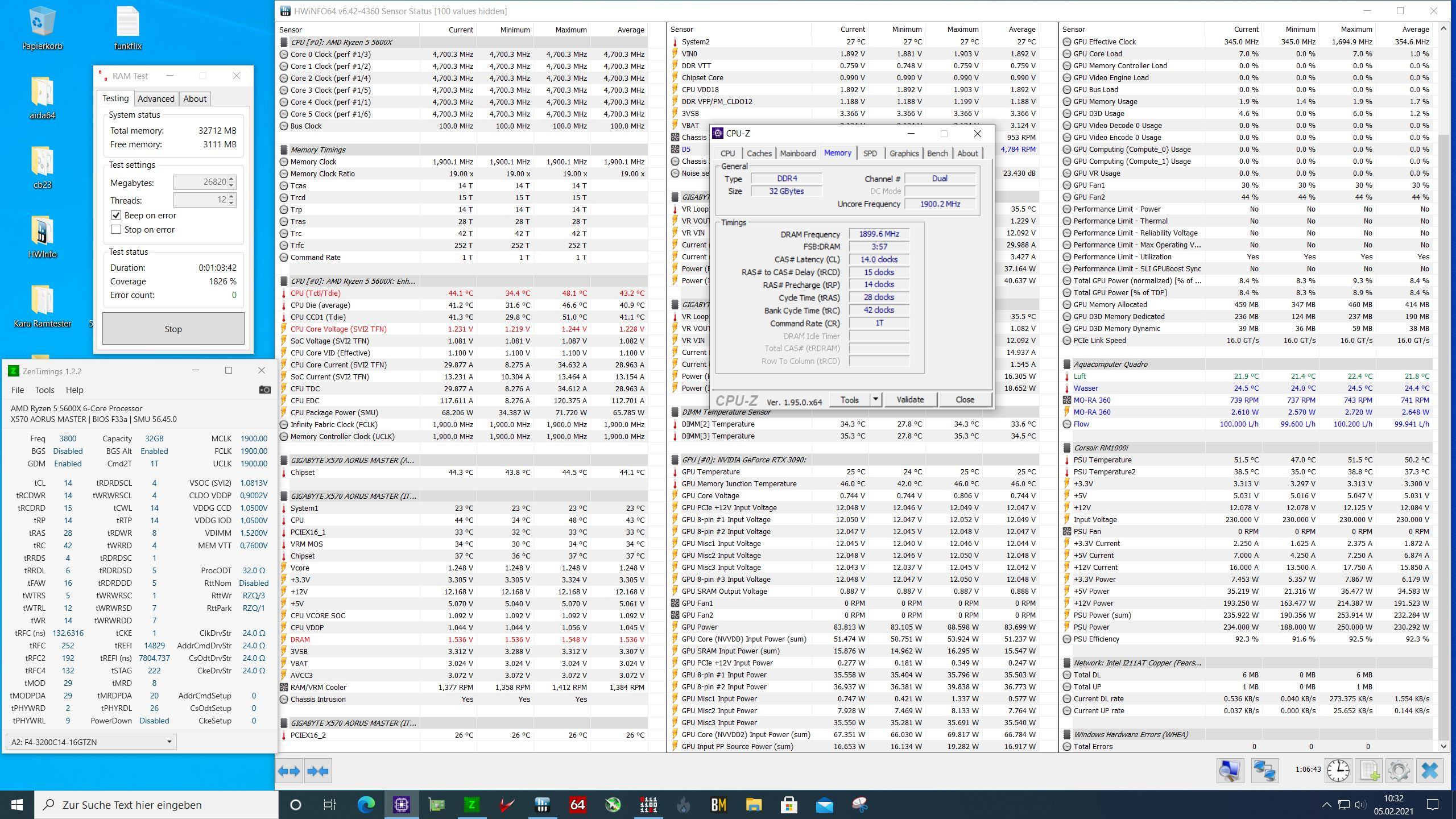The height and width of the screenshot is (819, 1456).
Task: Open the cb23 desktop folder
Action: coord(42,167)
